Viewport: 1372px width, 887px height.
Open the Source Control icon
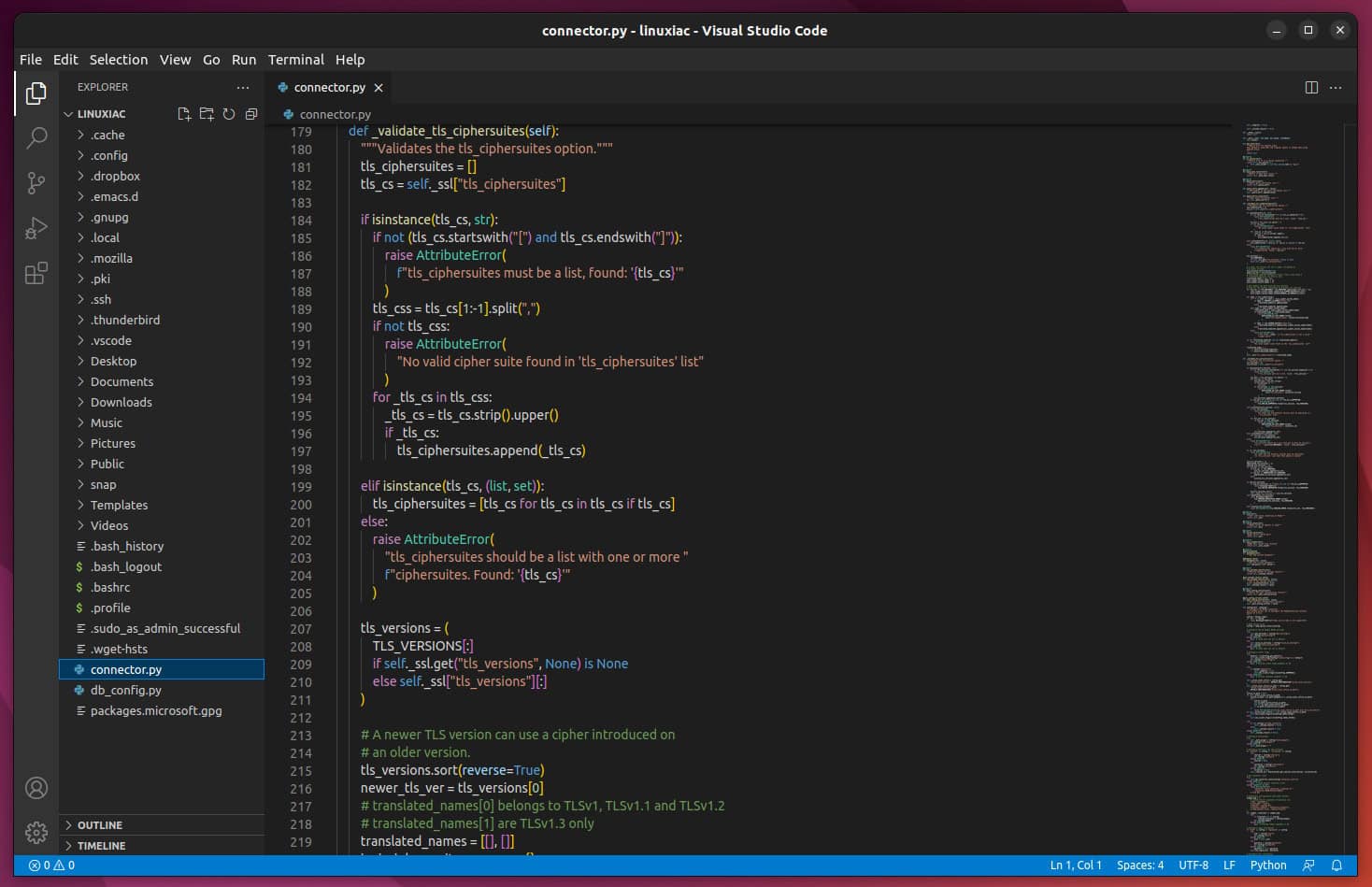[36, 183]
